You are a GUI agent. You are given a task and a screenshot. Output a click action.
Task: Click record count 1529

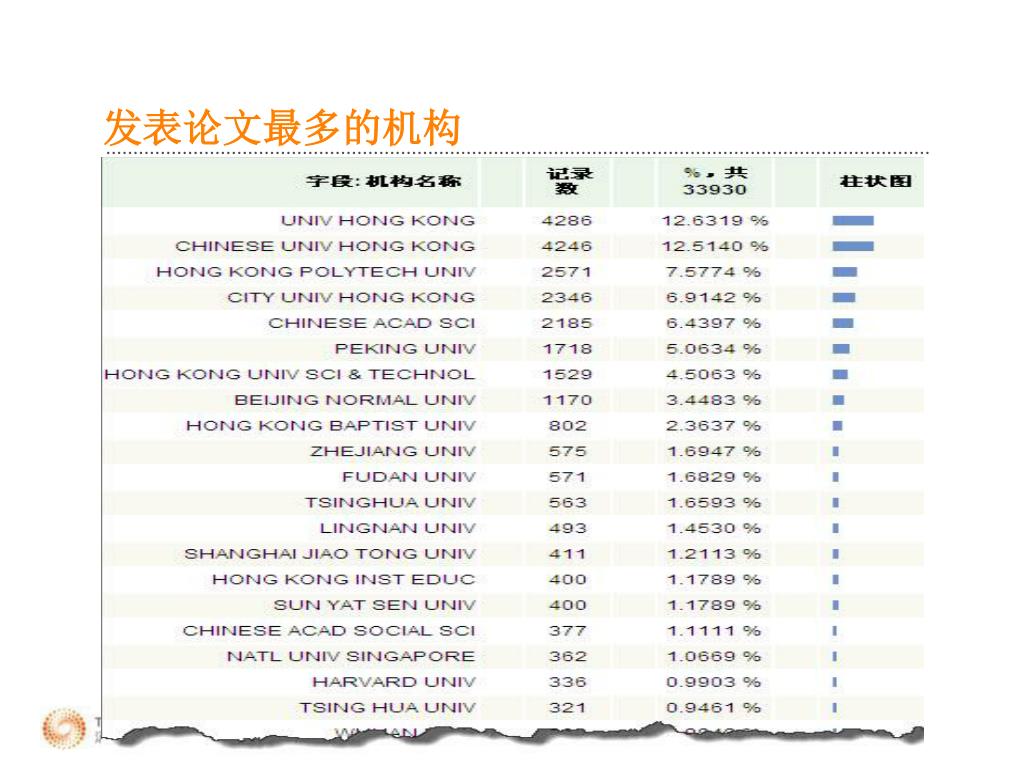pyautogui.click(x=567, y=374)
